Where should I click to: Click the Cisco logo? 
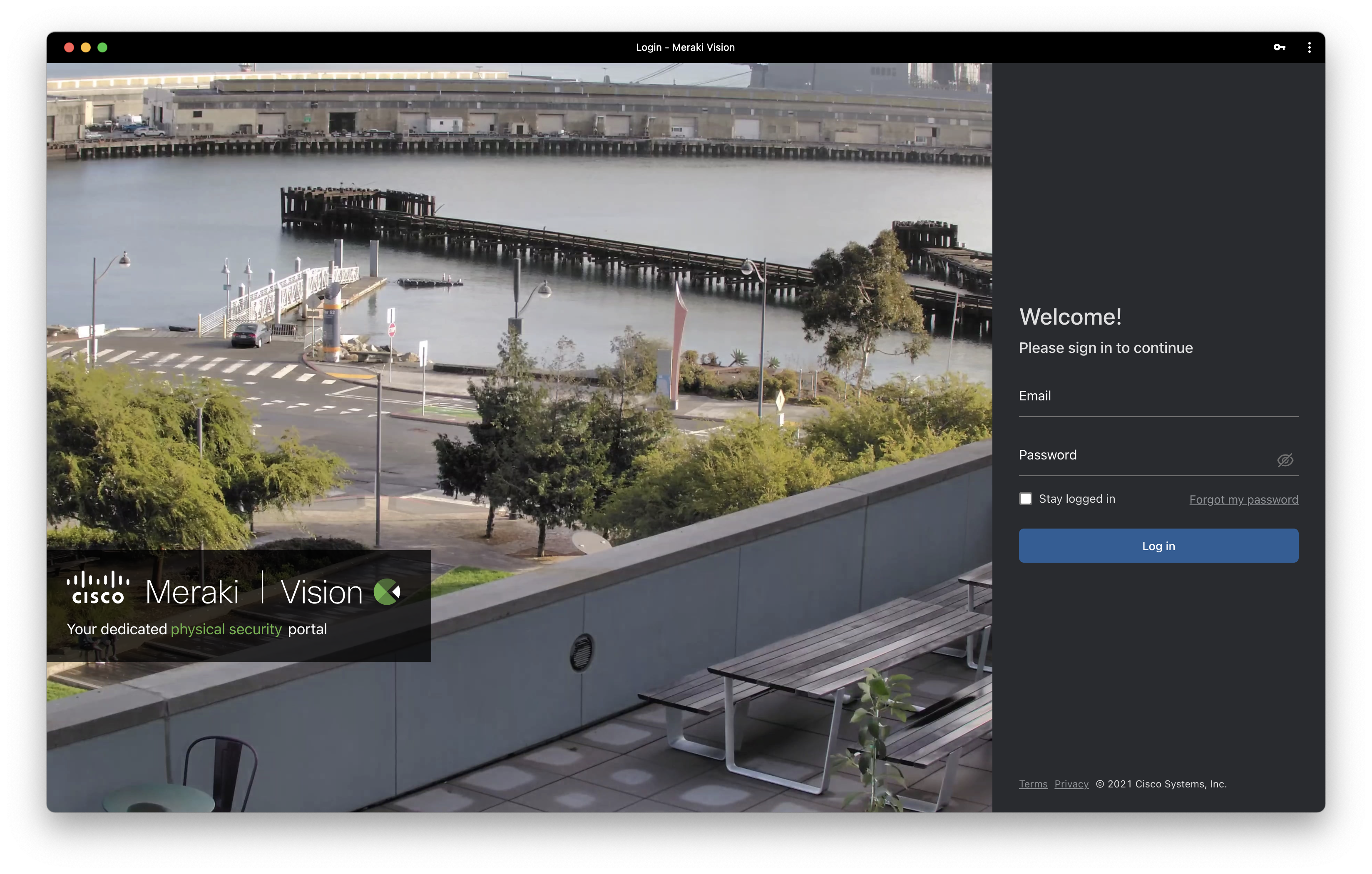[x=98, y=587]
